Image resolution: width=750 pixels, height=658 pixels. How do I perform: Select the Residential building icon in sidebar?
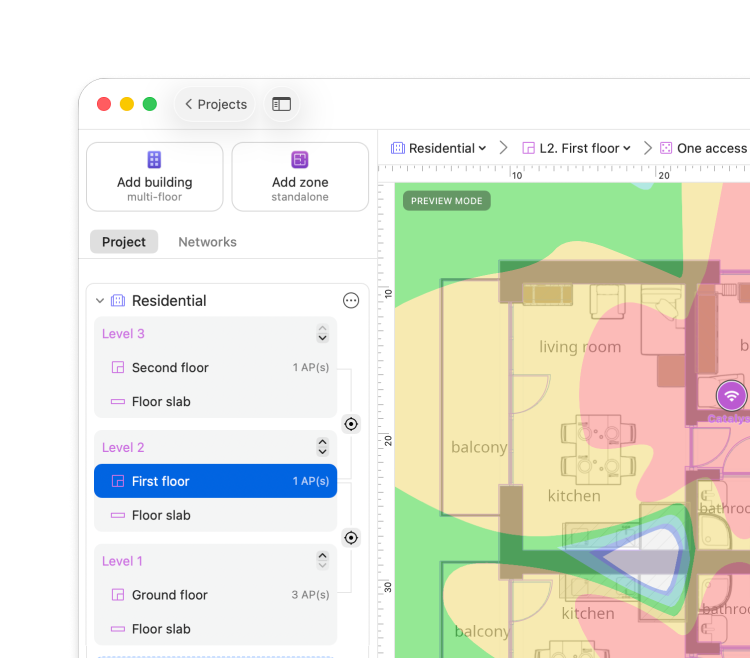point(118,301)
